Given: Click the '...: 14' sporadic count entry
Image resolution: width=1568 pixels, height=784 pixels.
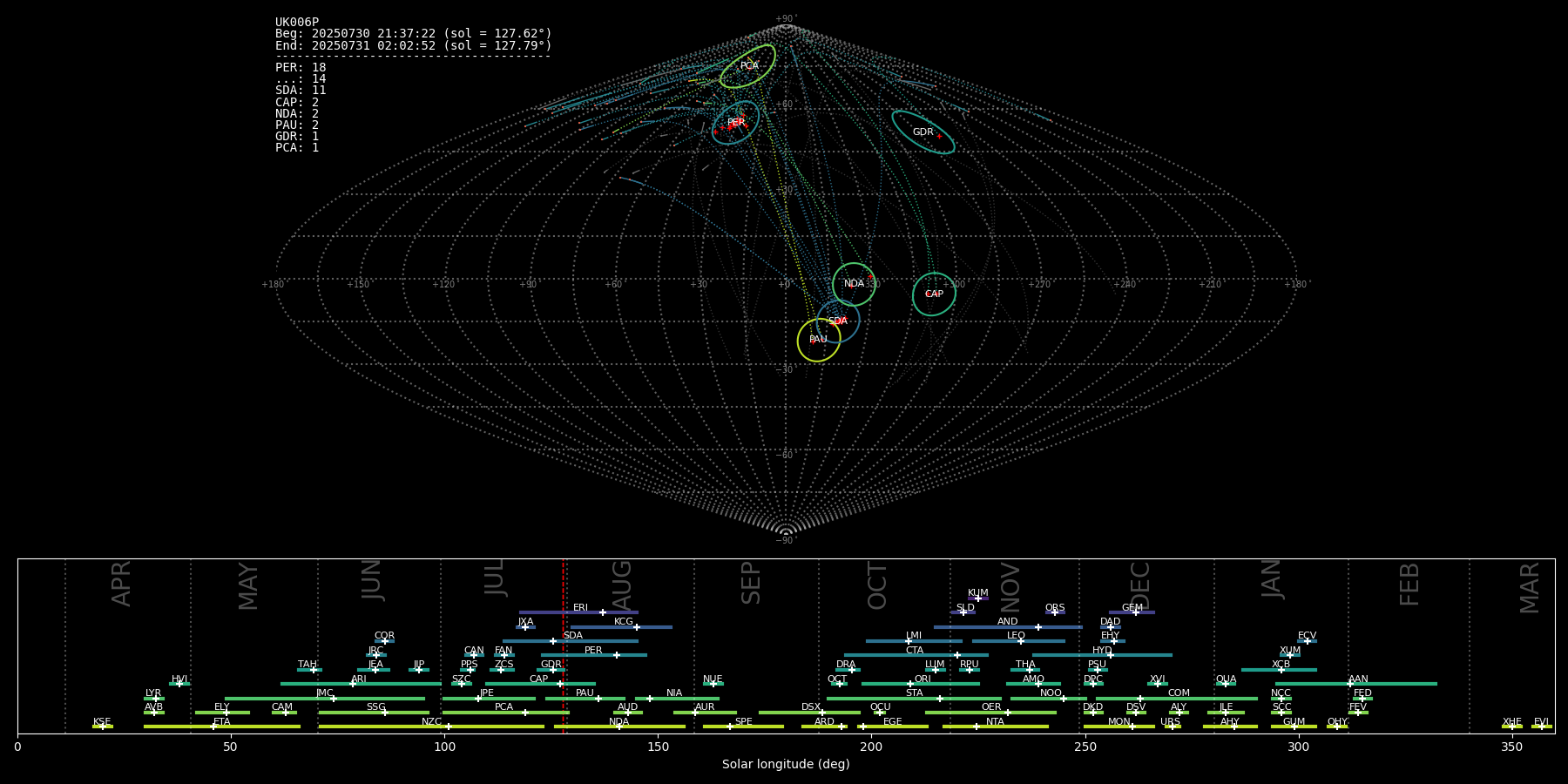Looking at the screenshot, I should pyautogui.click(x=301, y=79).
